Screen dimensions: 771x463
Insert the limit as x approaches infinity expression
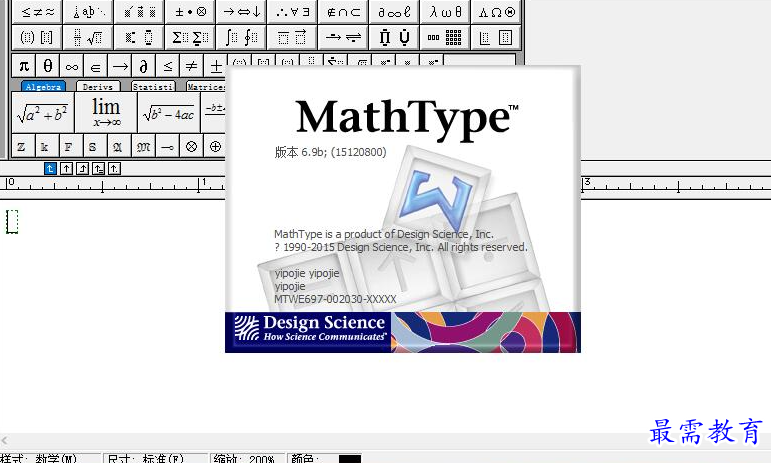(x=106, y=113)
